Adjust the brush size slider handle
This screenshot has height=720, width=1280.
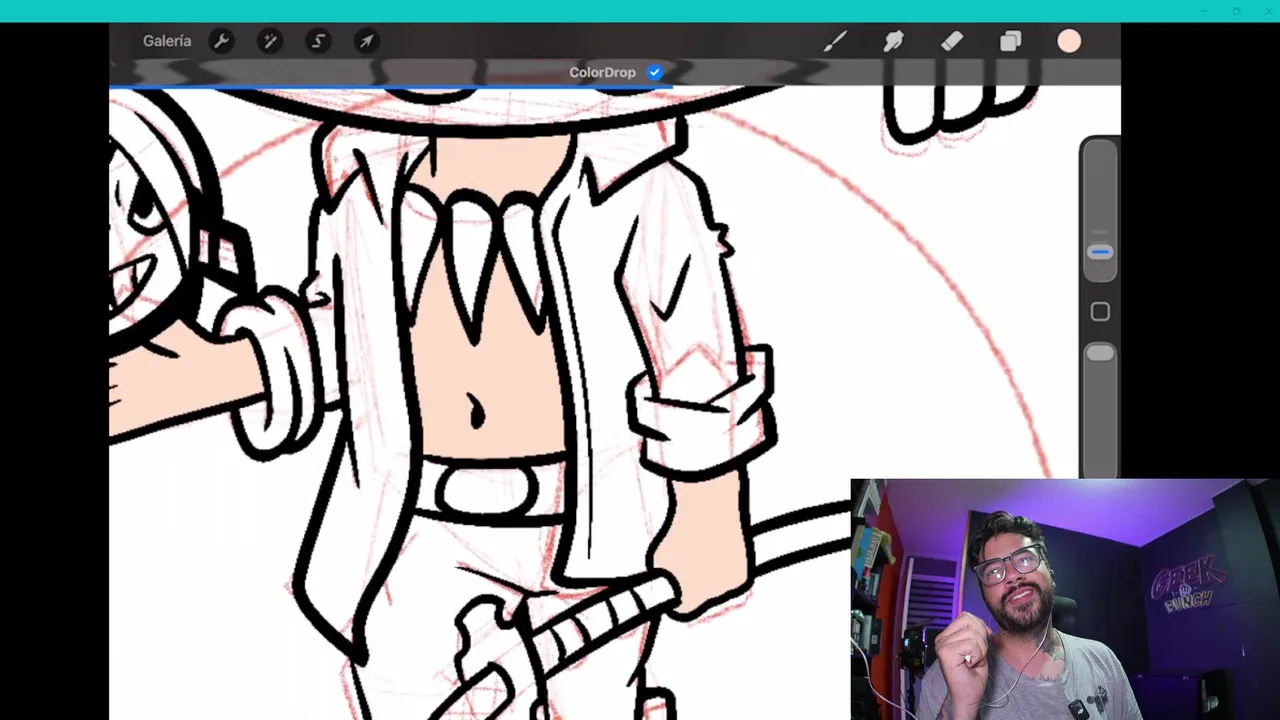tap(1100, 252)
